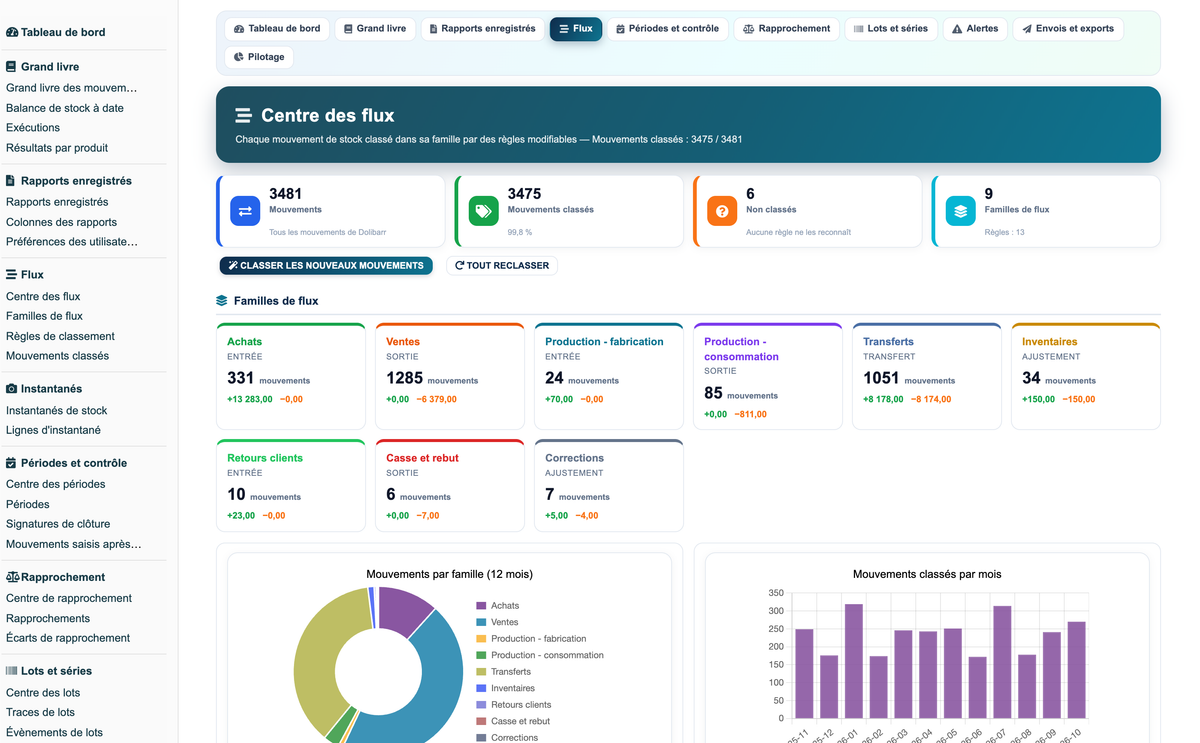
Task: Open the Corrections family card
Action: tap(609, 485)
